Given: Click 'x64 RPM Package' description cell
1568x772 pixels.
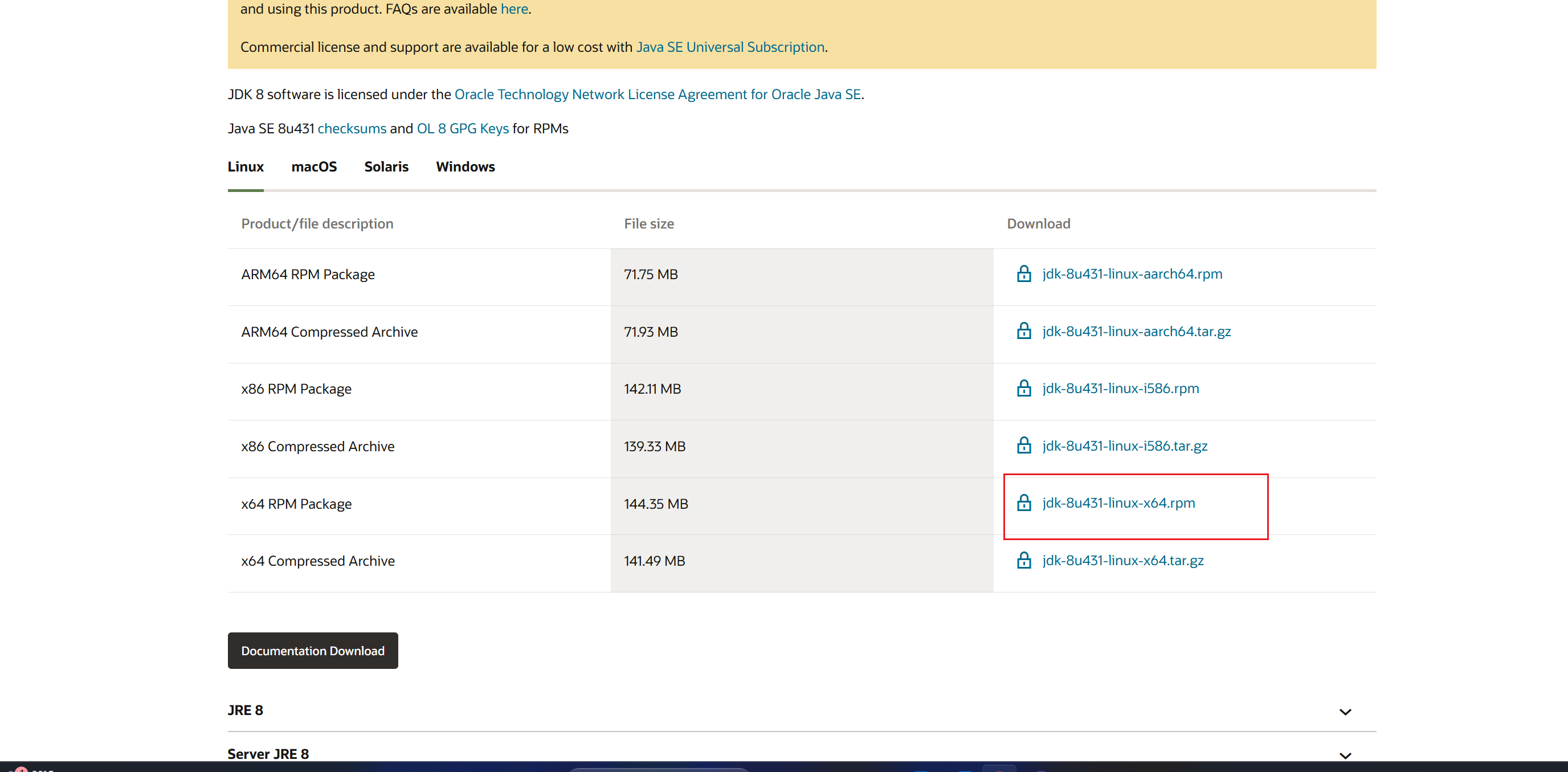Looking at the screenshot, I should 419,506.
